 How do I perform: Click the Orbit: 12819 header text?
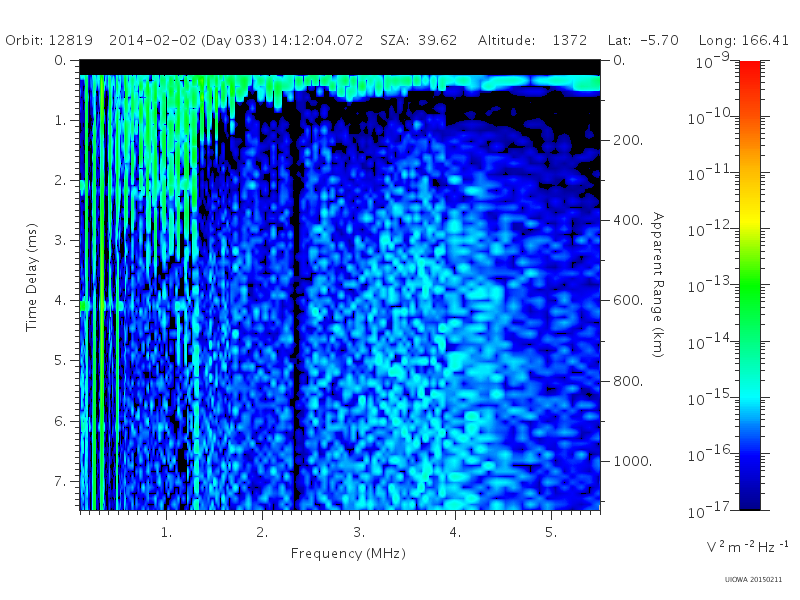[x=49, y=40]
